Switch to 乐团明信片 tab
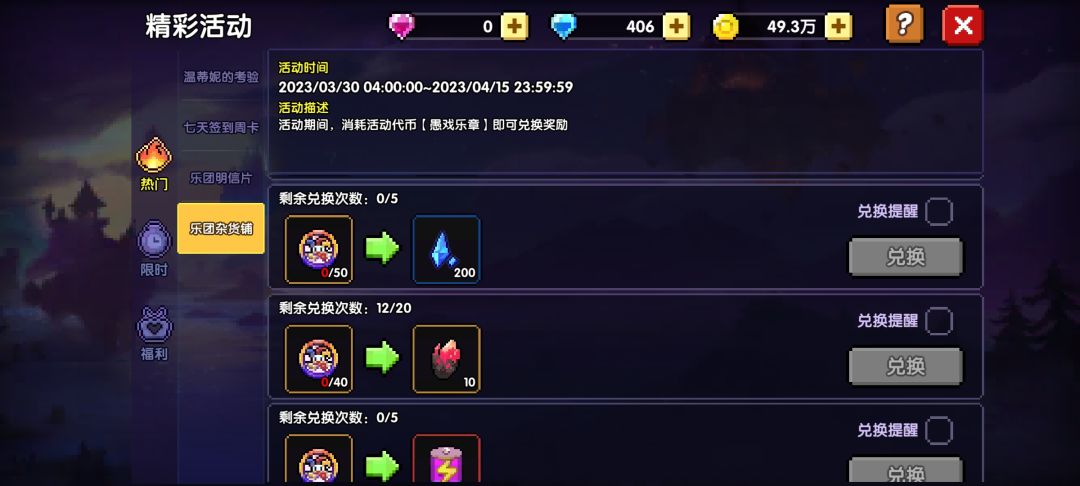The image size is (1080, 486). (x=221, y=178)
